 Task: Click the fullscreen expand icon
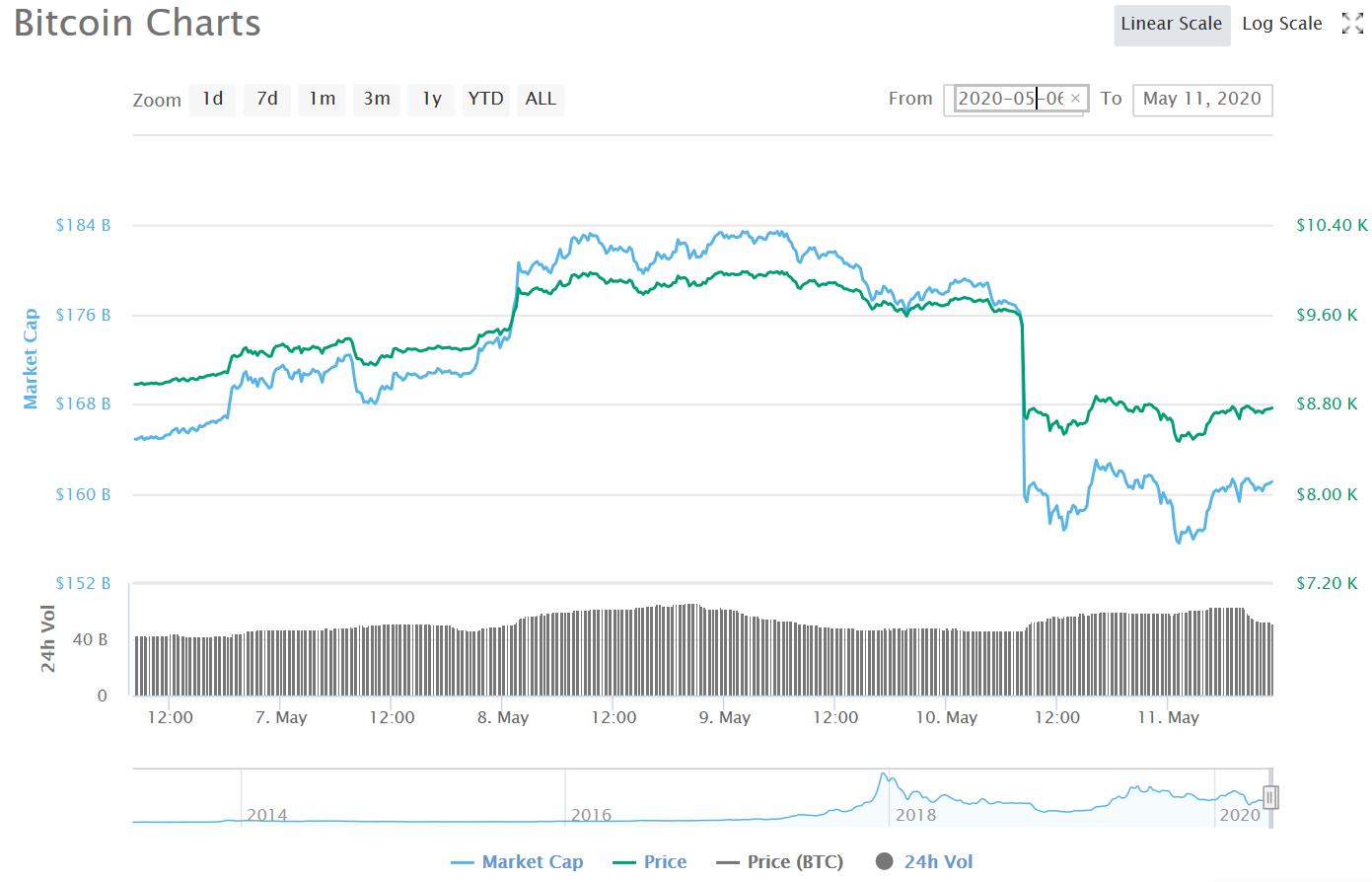pyautogui.click(x=1352, y=25)
